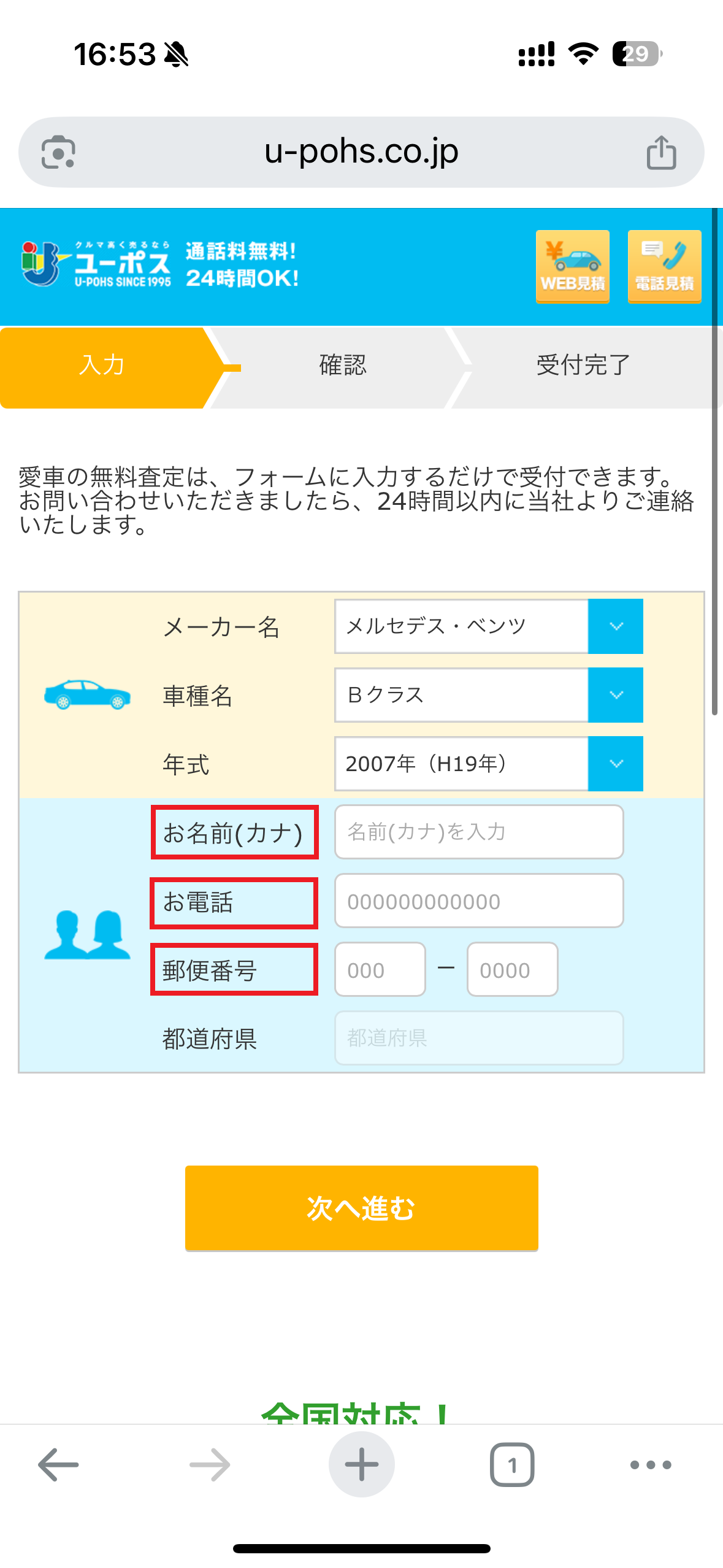Open the 年式 year dropdown
Image resolution: width=723 pixels, height=1568 pixels.
(615, 764)
